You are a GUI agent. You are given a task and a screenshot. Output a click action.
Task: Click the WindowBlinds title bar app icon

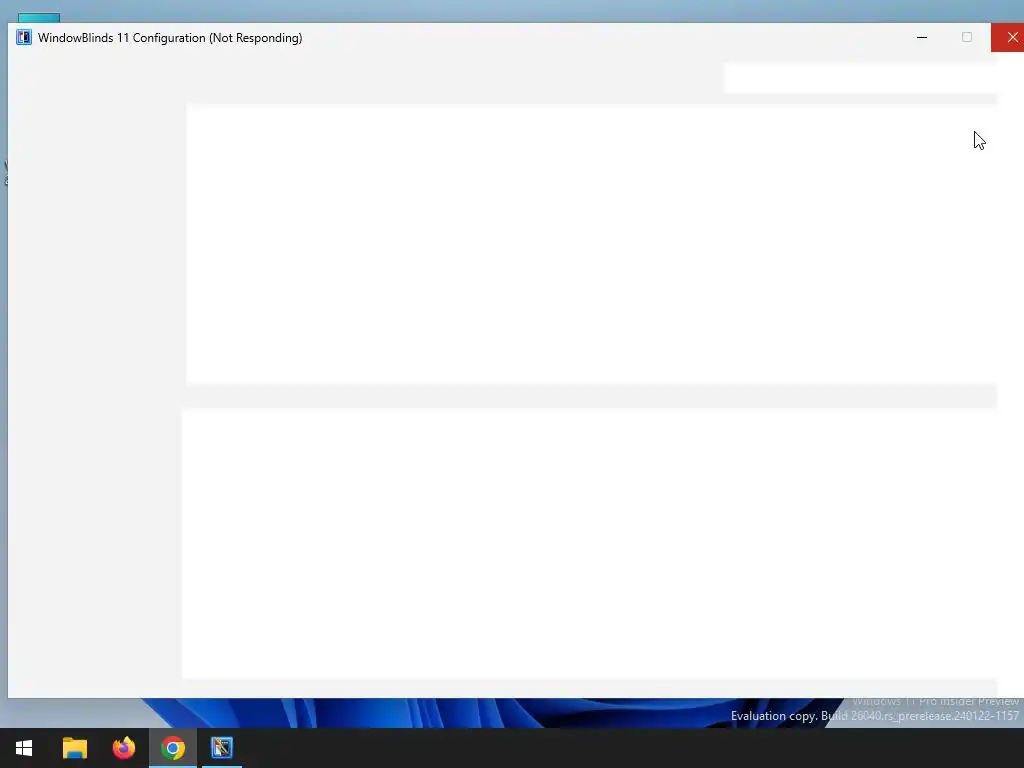(x=24, y=37)
